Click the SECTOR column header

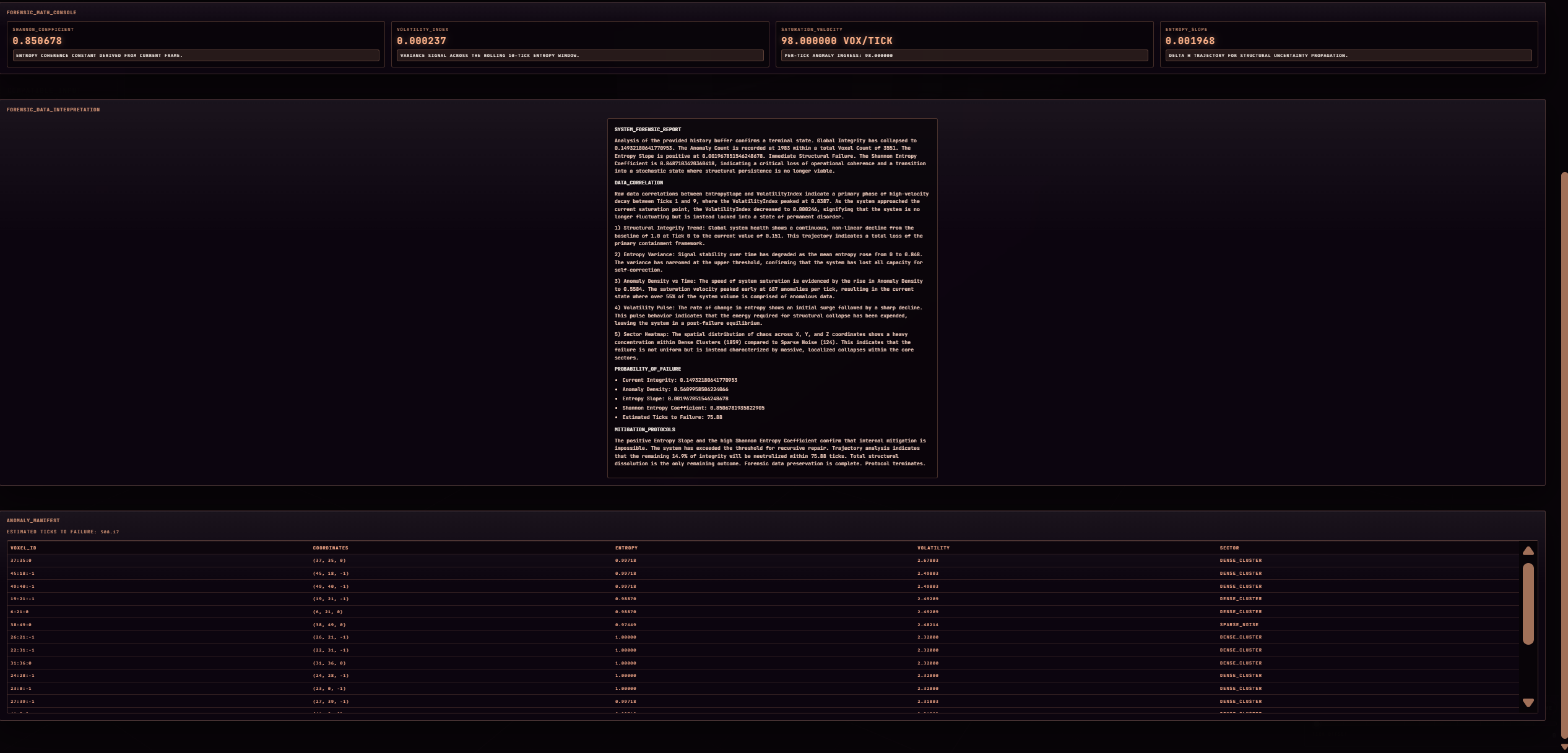pyautogui.click(x=1229, y=548)
